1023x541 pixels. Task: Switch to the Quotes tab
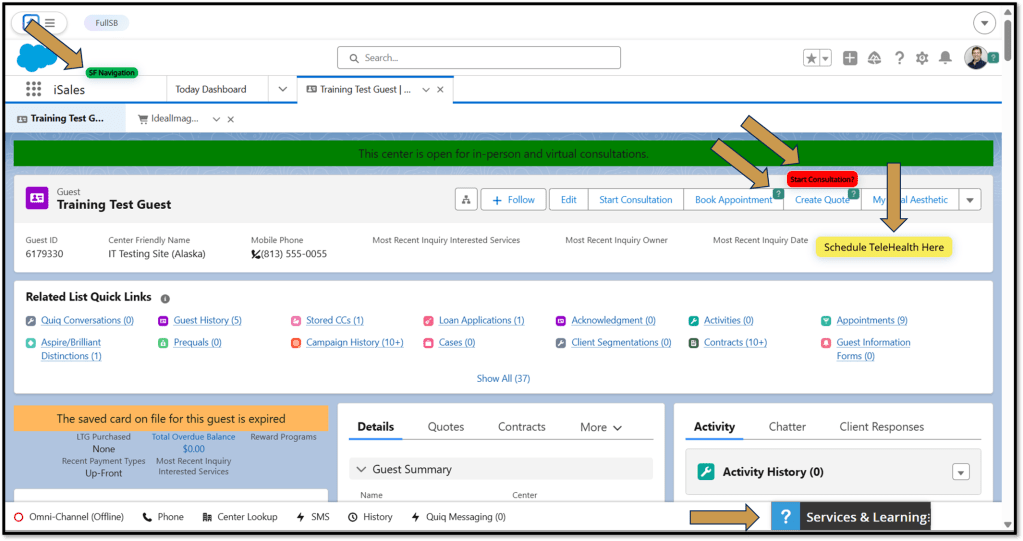(446, 427)
